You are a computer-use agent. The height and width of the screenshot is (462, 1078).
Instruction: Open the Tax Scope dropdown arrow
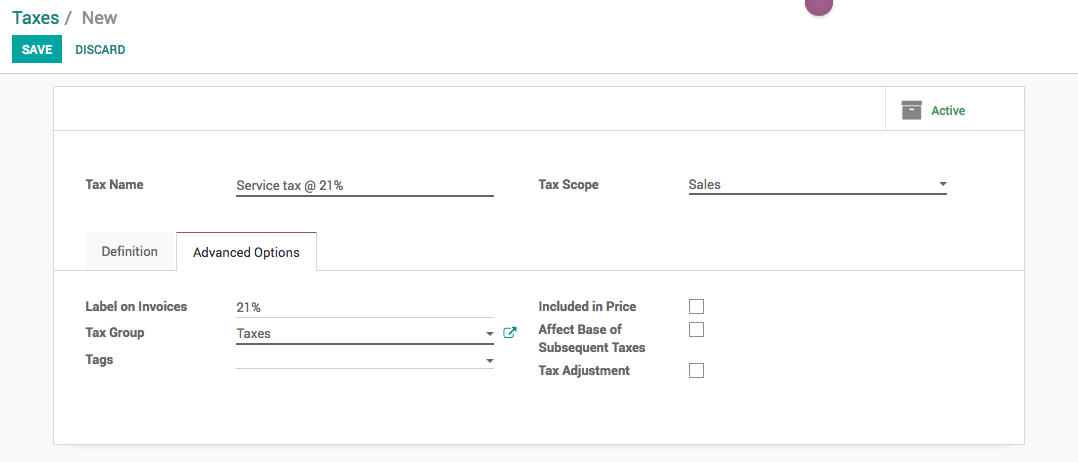[x=942, y=185]
